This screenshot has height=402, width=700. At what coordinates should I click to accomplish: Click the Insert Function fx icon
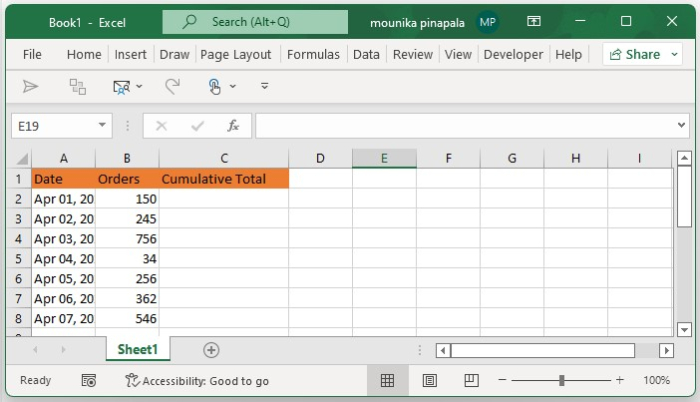click(233, 126)
